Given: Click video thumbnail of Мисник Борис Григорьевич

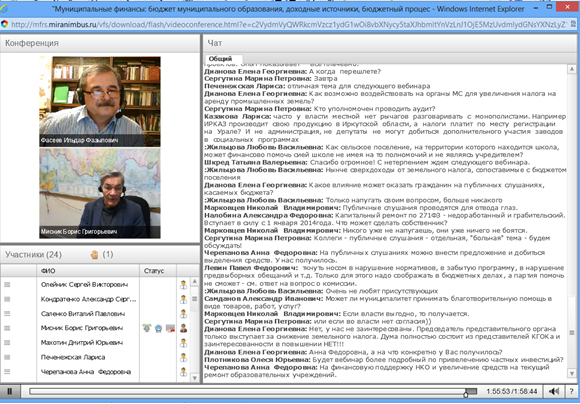Looking at the screenshot, I should [x=100, y=193].
